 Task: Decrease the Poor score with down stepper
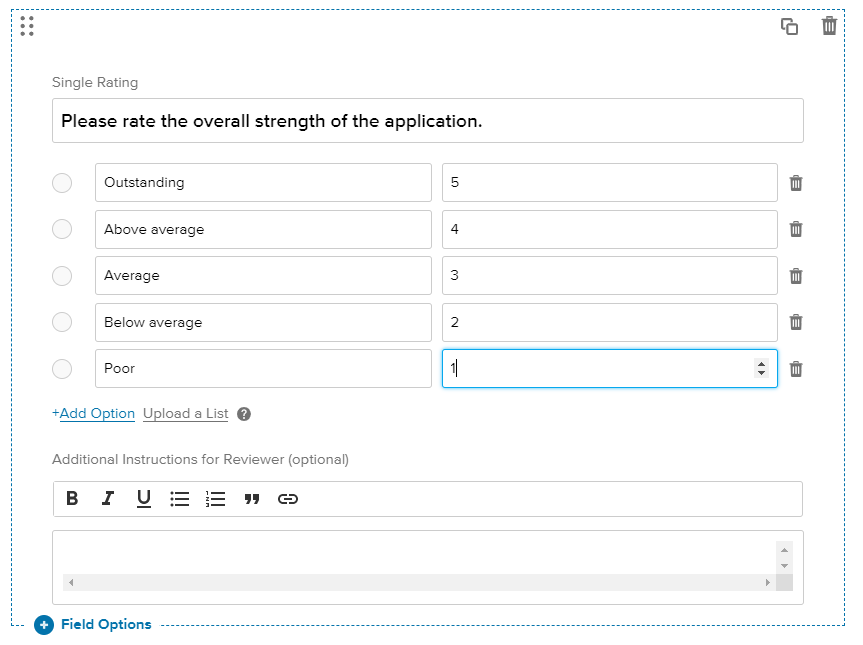coord(762,374)
